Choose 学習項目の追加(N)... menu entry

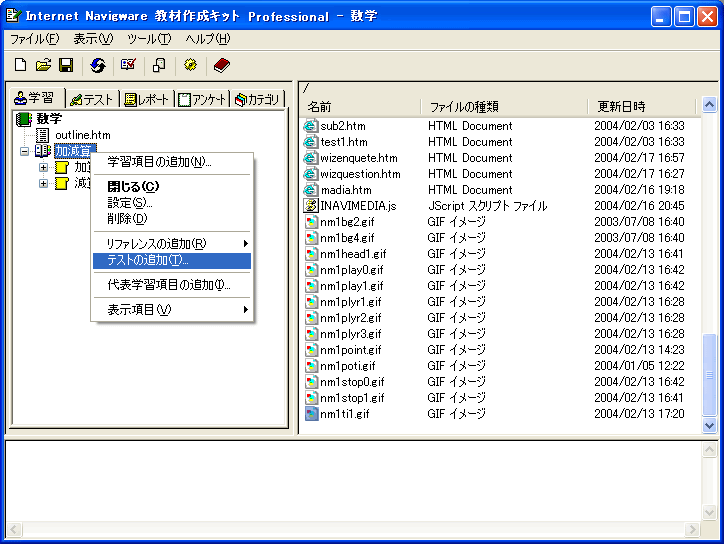[x=172, y=162]
